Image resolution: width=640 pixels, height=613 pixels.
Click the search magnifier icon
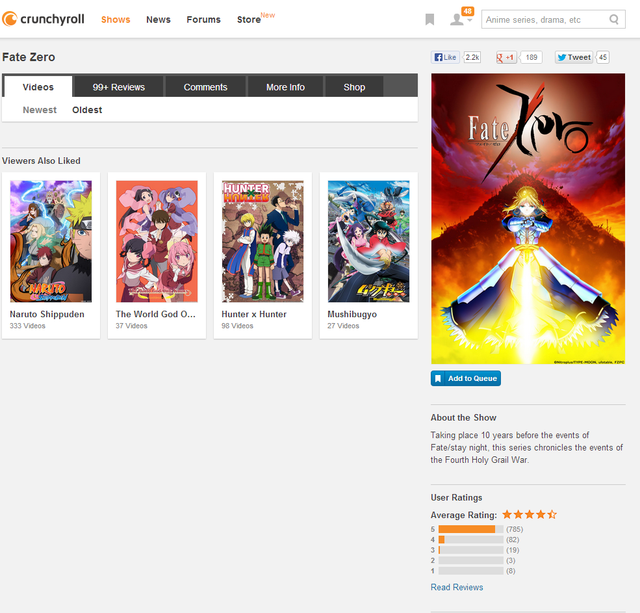(x=614, y=19)
